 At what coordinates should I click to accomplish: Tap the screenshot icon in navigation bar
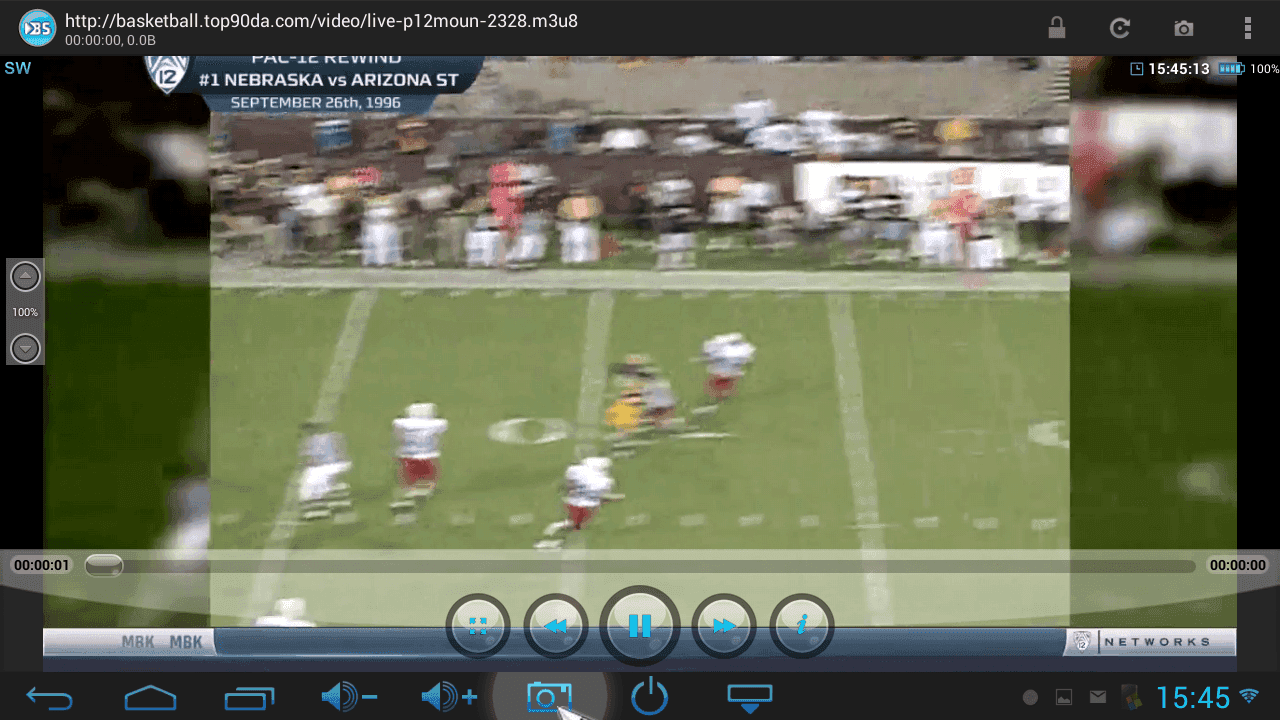[x=549, y=697]
